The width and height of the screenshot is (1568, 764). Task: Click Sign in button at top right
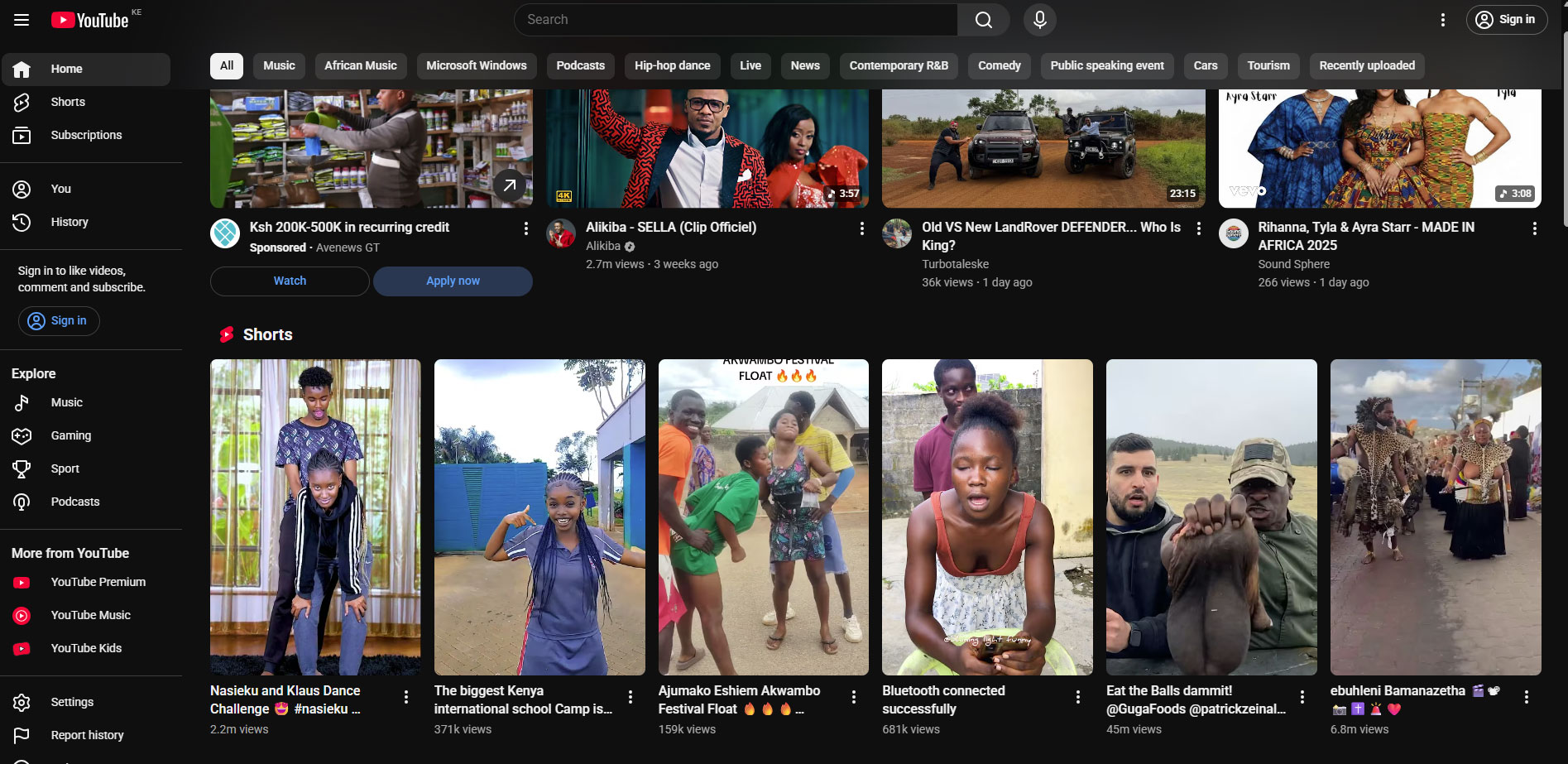click(1506, 20)
